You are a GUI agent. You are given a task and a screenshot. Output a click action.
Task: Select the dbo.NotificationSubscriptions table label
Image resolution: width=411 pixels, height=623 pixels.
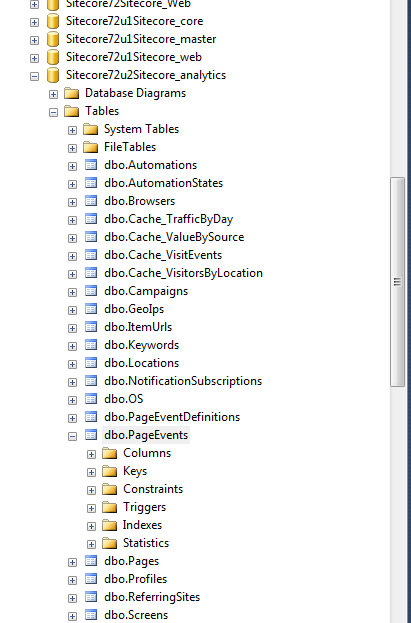click(x=183, y=381)
